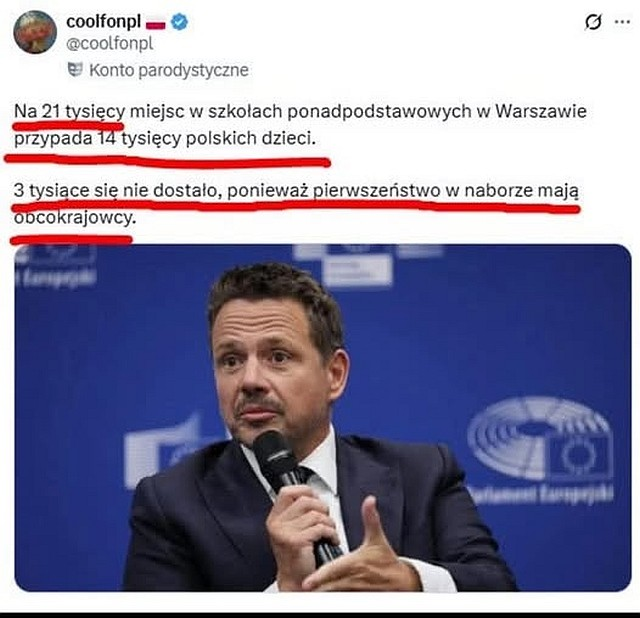Click the bold coolfonpl display name
Viewport: 640px width, 618px height.
(103, 22)
